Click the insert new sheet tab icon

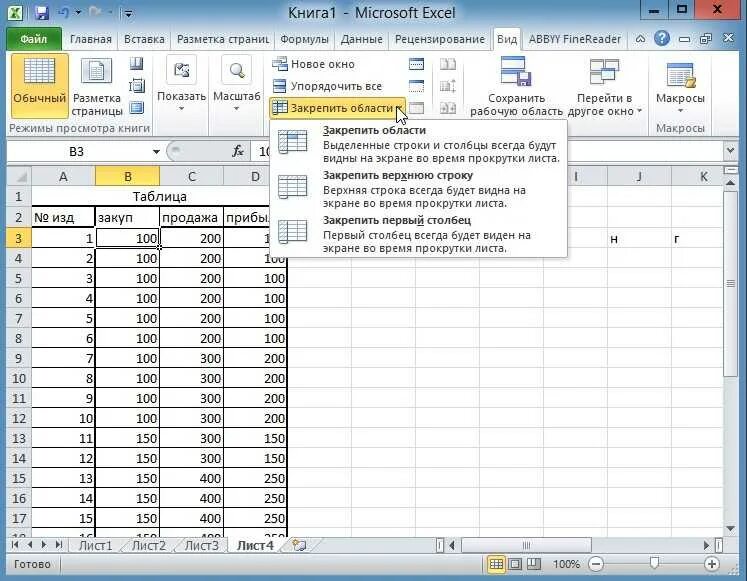coord(299,545)
